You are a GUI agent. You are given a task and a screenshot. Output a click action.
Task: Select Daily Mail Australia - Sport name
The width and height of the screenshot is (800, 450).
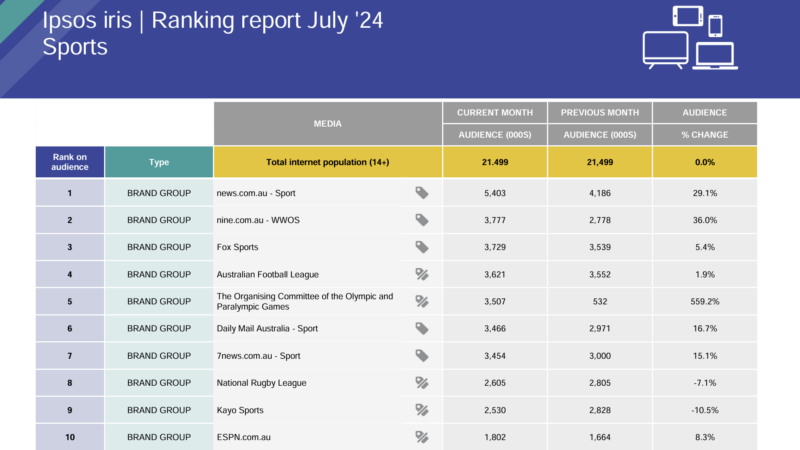coord(267,329)
